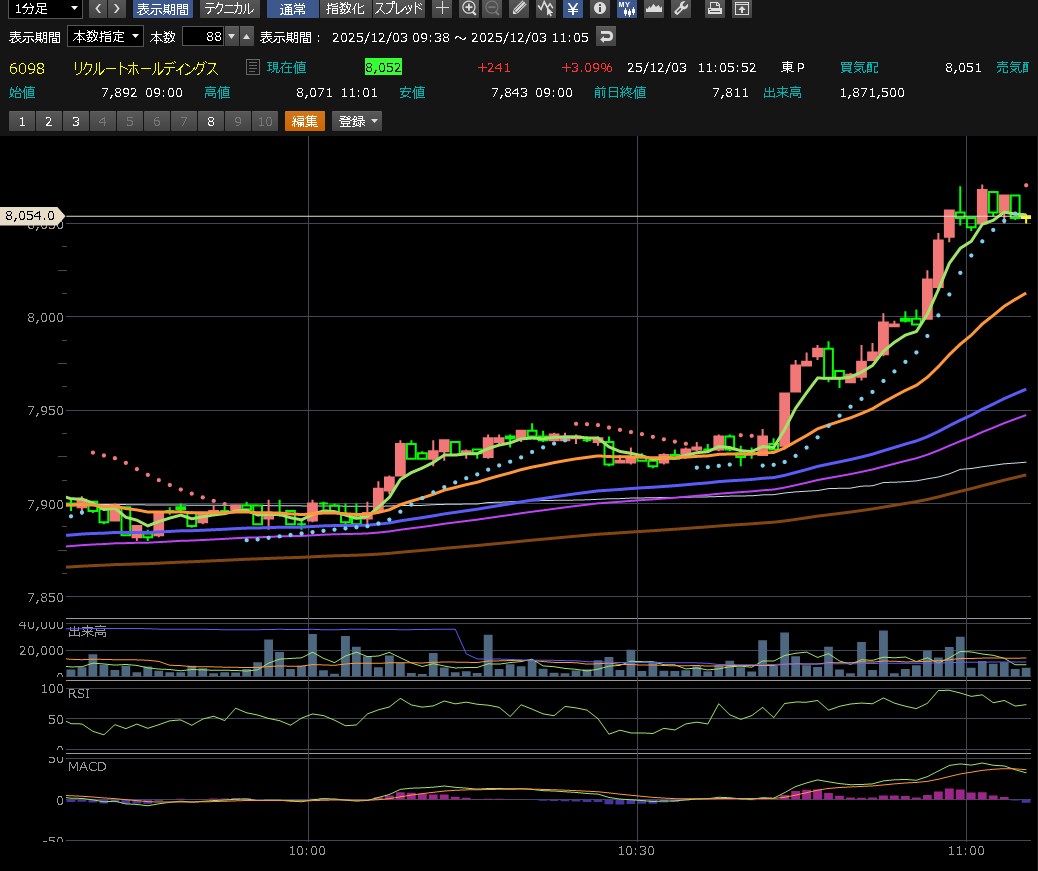Open the wrench settings icon
The width and height of the screenshot is (1038, 871).
click(x=681, y=9)
